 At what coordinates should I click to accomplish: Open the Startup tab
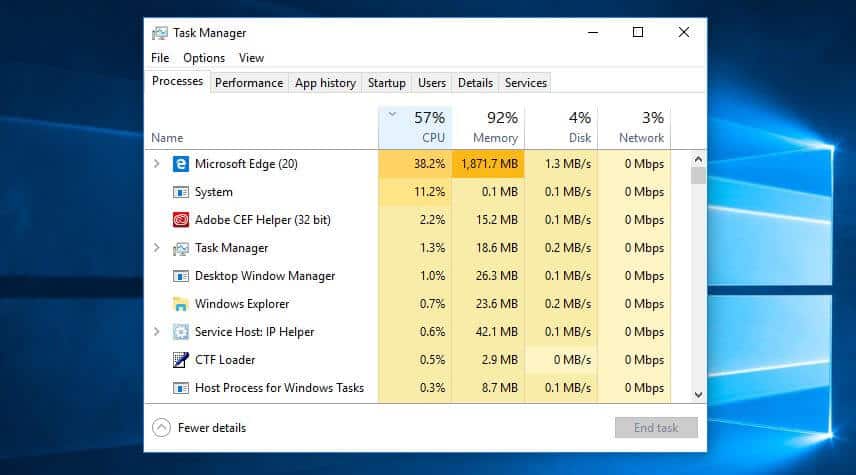387,83
